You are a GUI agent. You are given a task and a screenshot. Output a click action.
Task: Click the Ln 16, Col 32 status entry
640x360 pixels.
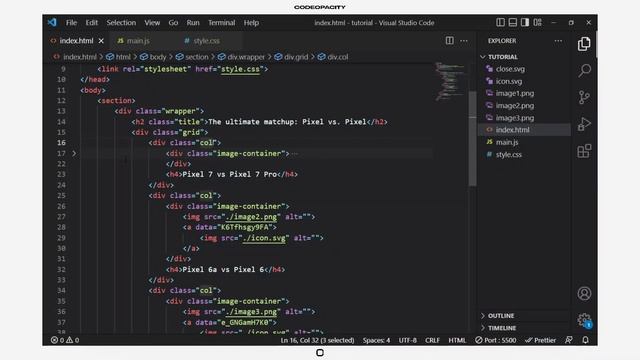(317, 340)
